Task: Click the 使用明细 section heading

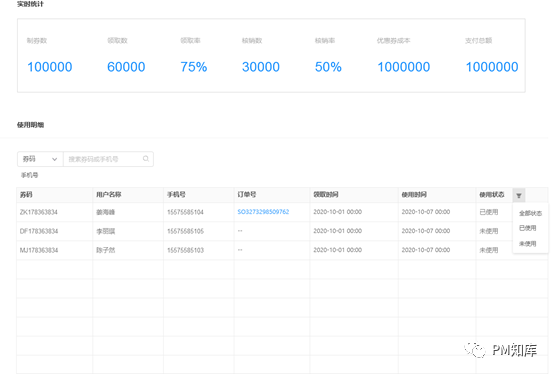Action: click(x=30, y=125)
